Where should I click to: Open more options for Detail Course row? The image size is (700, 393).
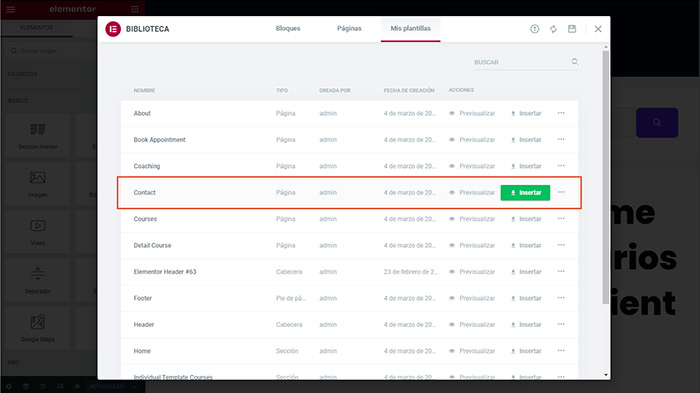coord(561,245)
